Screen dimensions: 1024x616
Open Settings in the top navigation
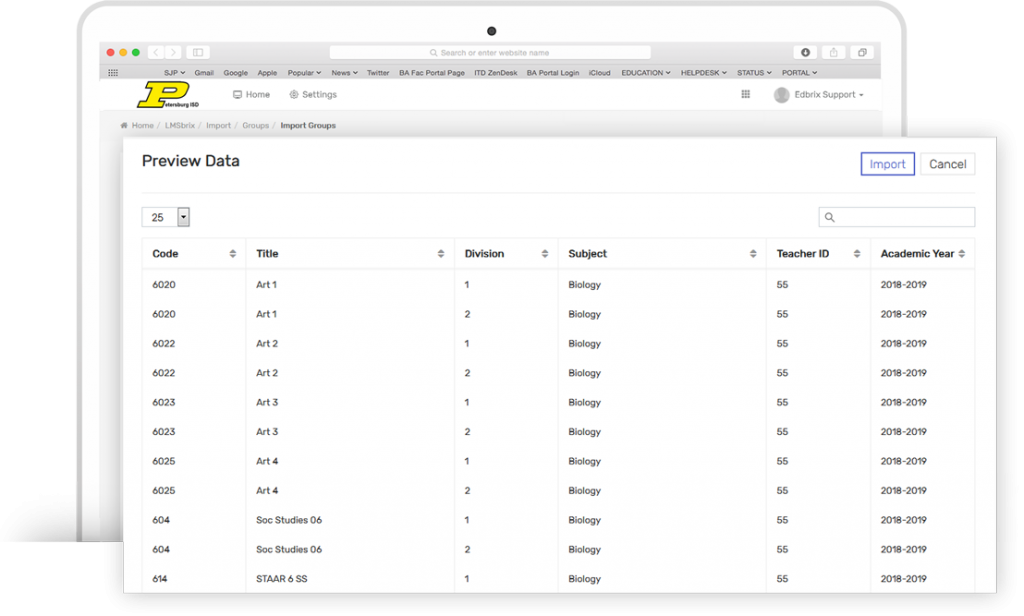pyautogui.click(x=313, y=95)
